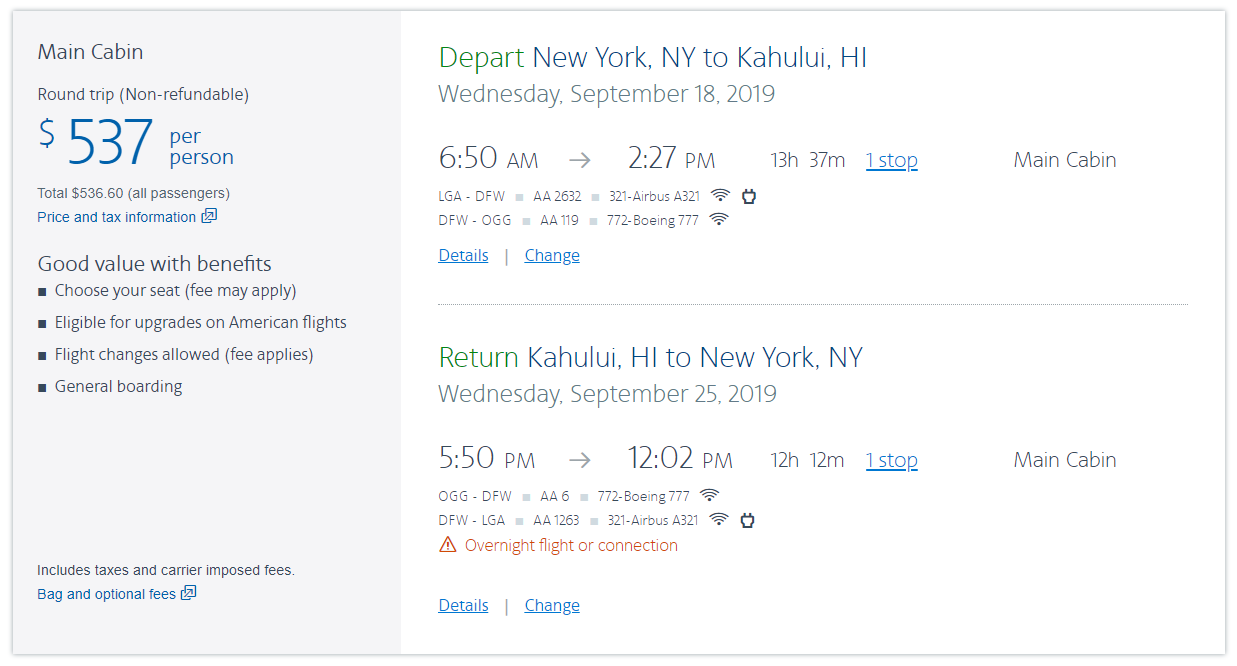Screen dimensions: 1237x666
Task: Change the departing New York to Kahului flight
Action: coord(552,255)
